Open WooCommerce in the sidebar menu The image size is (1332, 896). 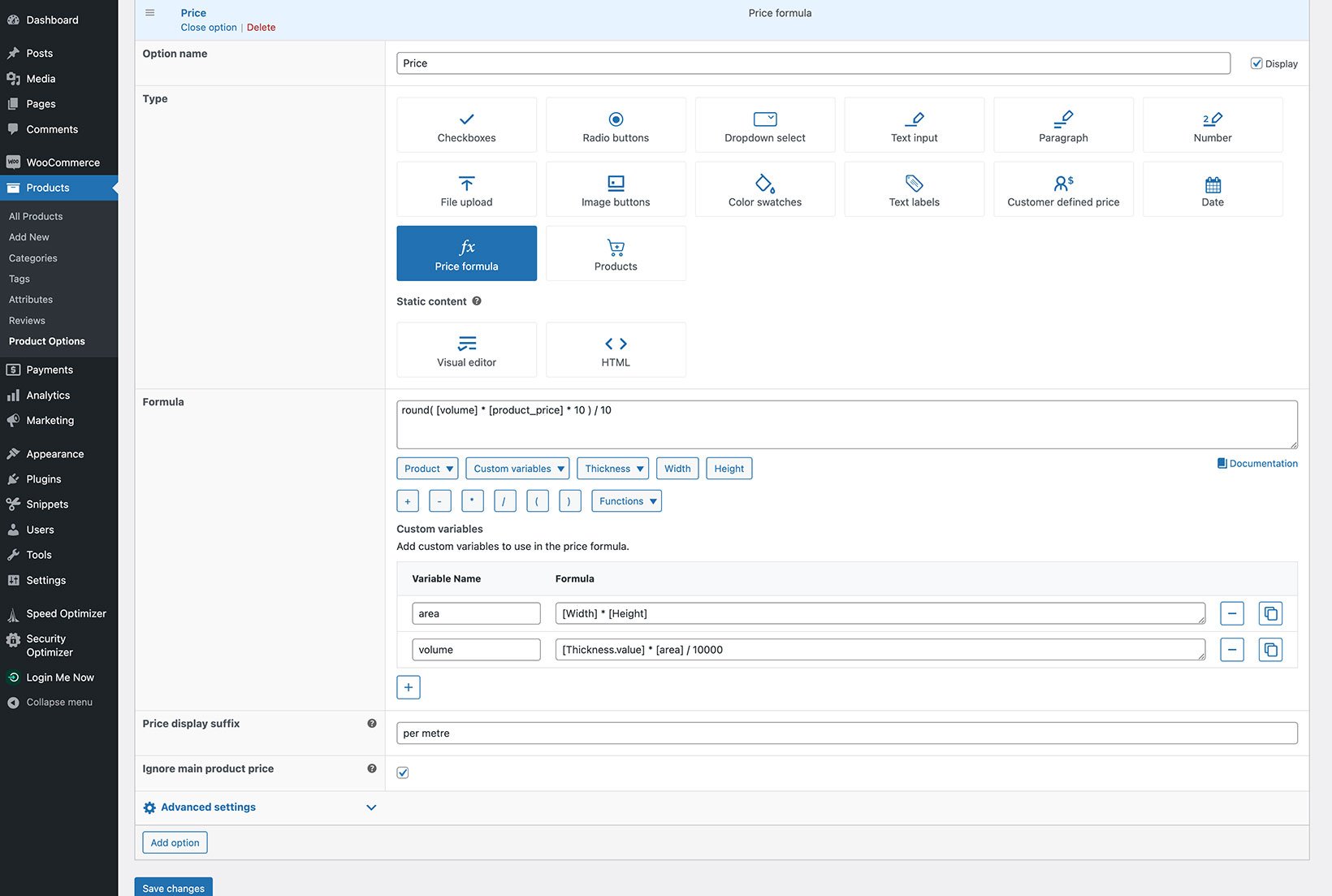point(63,162)
